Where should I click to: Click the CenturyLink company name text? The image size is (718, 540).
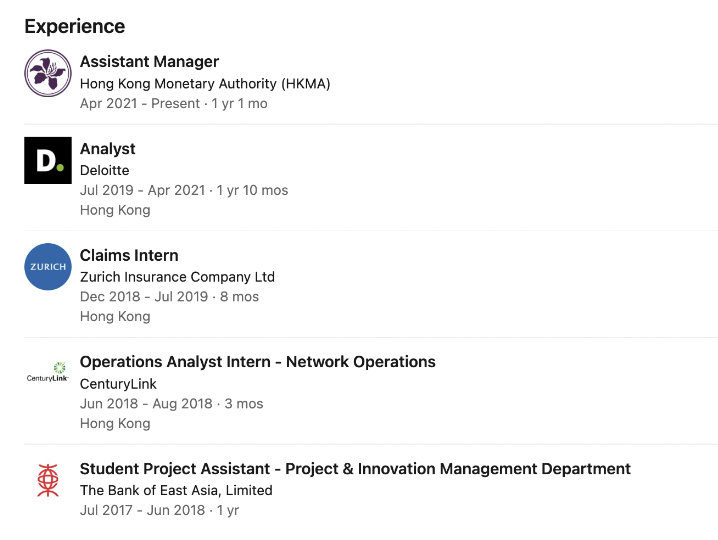click(x=118, y=384)
